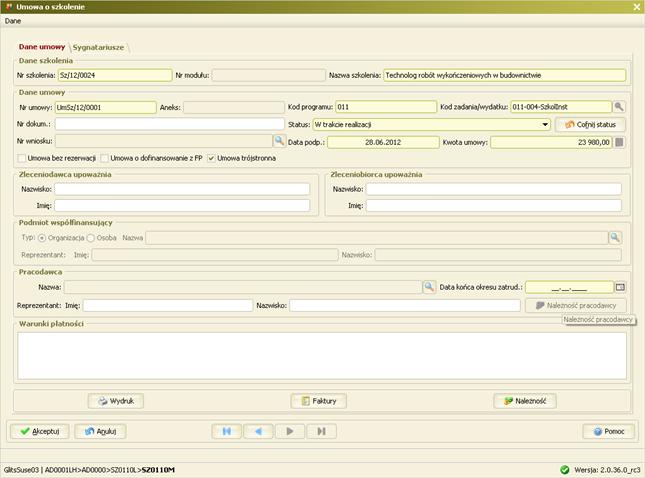Click the Nr umowy field

pyautogui.click(x=106, y=107)
